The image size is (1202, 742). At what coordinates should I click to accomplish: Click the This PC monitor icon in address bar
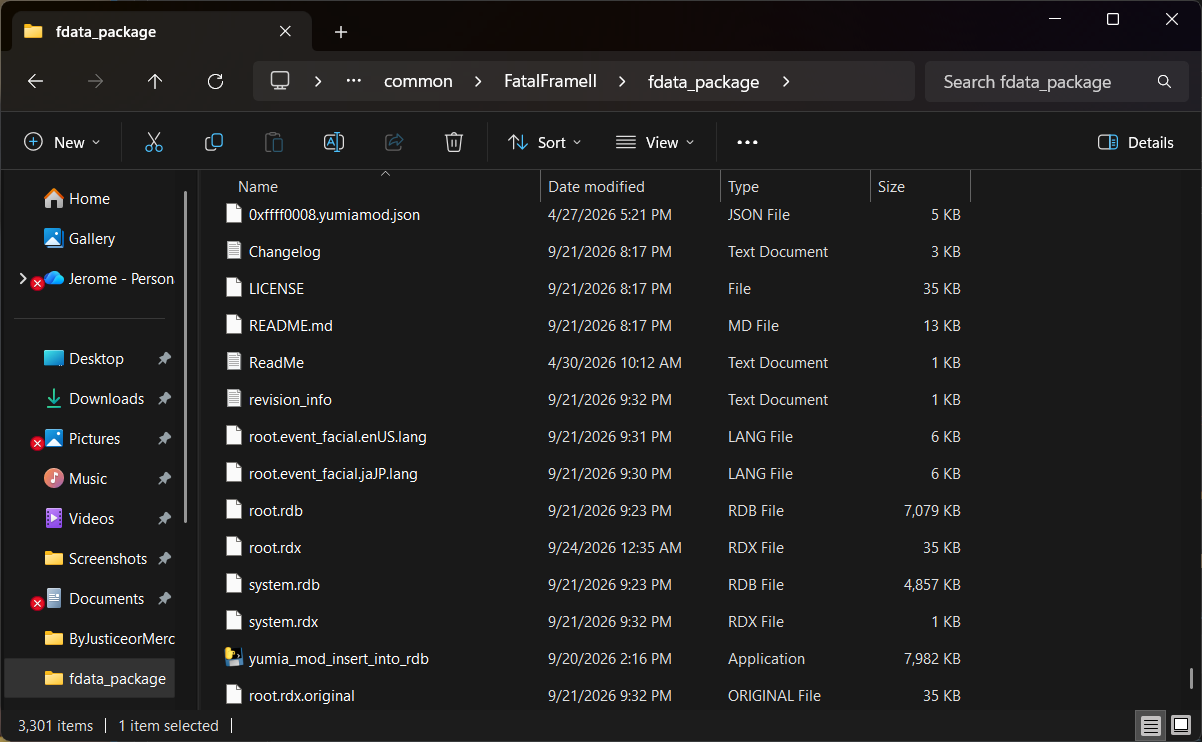click(280, 81)
